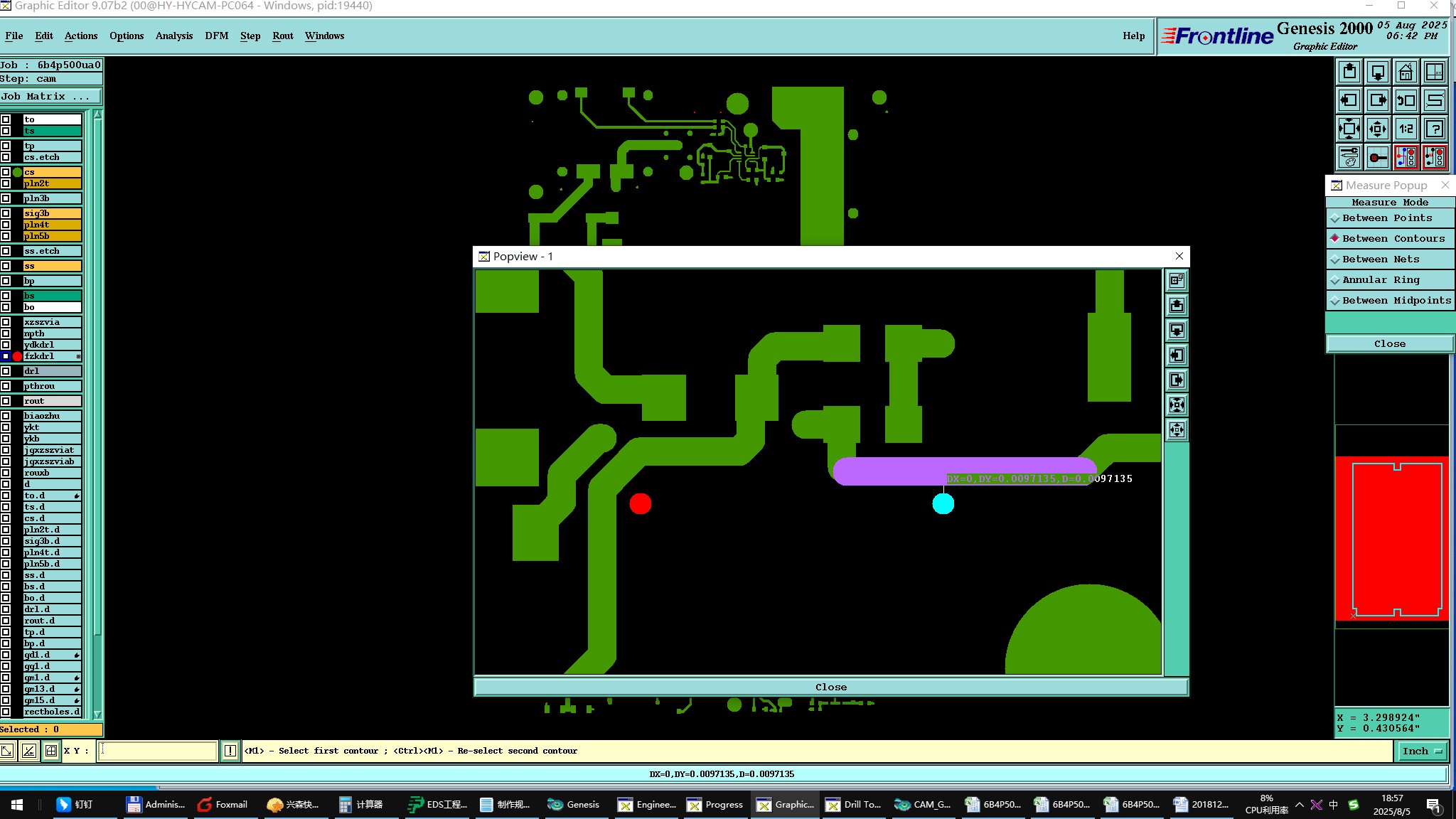Select Between Points measure mode

coord(1387,218)
